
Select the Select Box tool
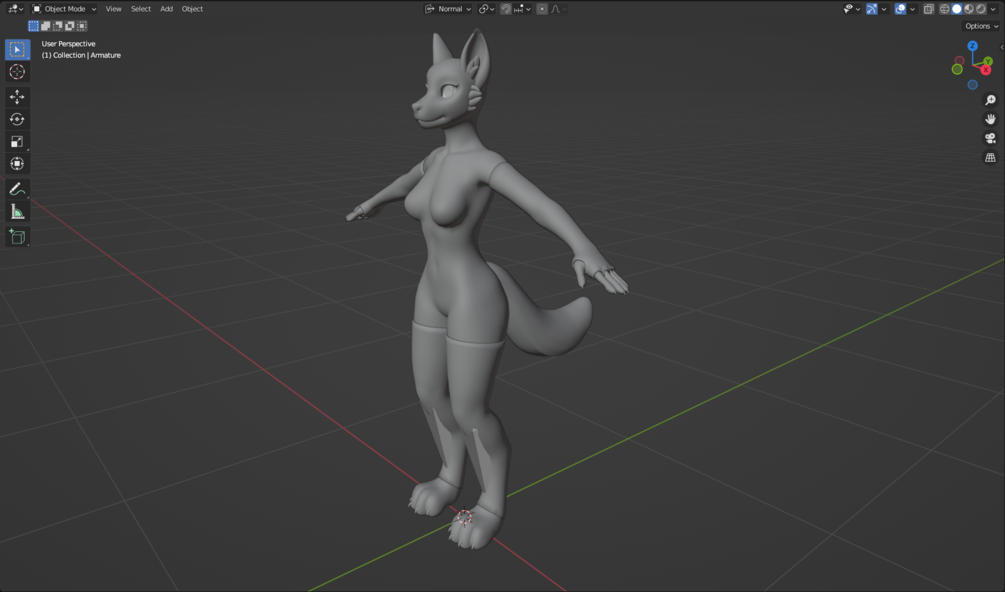[17, 49]
